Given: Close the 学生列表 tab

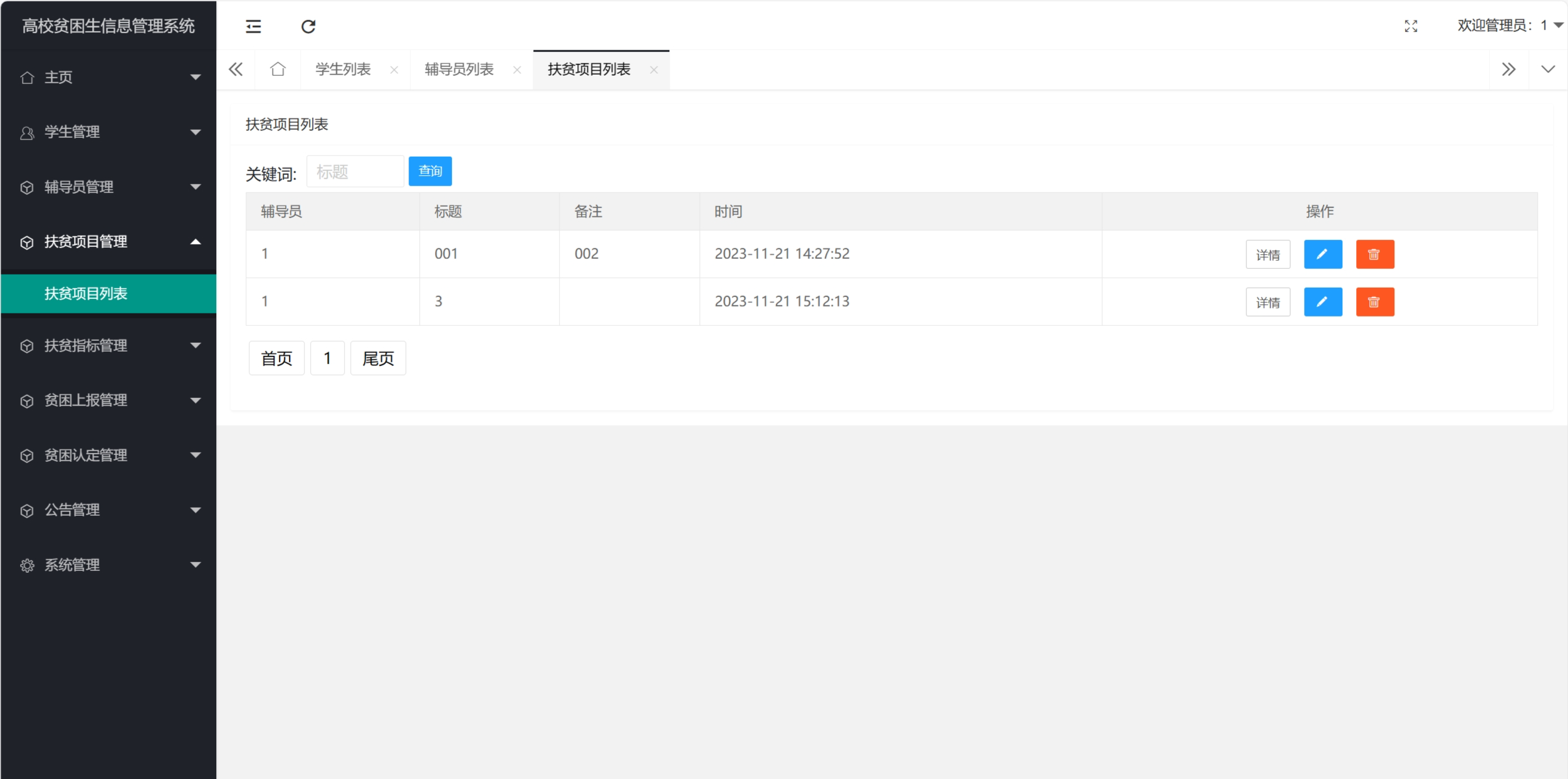Looking at the screenshot, I should [x=394, y=70].
